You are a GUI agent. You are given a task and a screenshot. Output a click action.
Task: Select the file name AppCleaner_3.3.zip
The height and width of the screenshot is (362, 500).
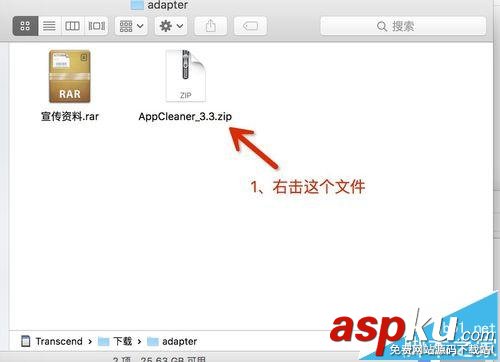[185, 116]
